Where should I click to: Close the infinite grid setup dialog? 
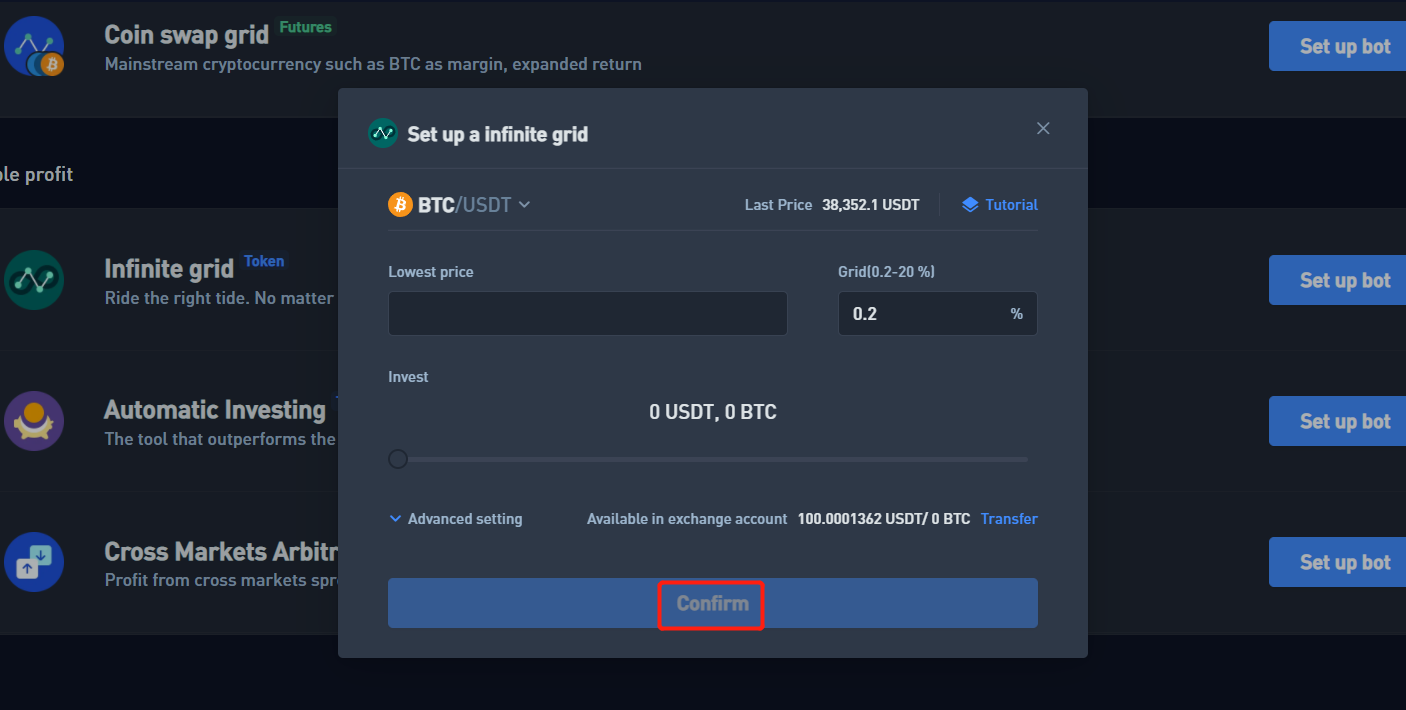1043,128
